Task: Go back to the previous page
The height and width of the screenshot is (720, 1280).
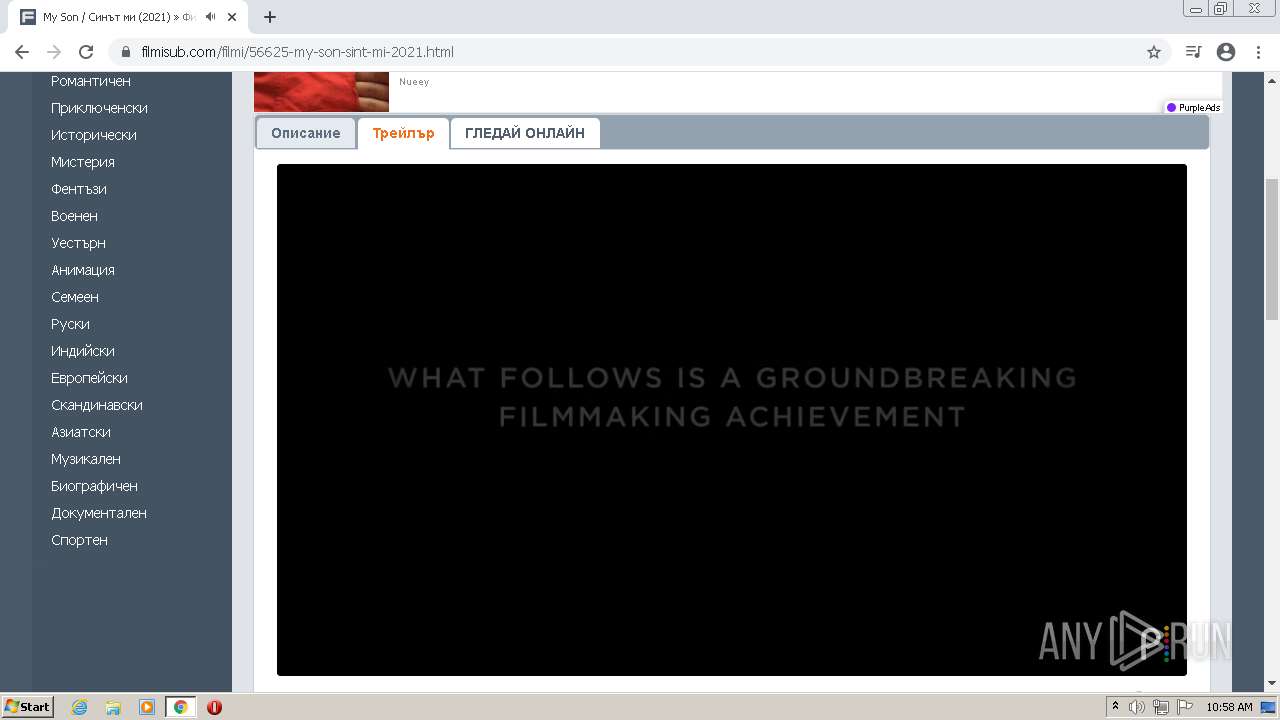Action: coord(22,52)
